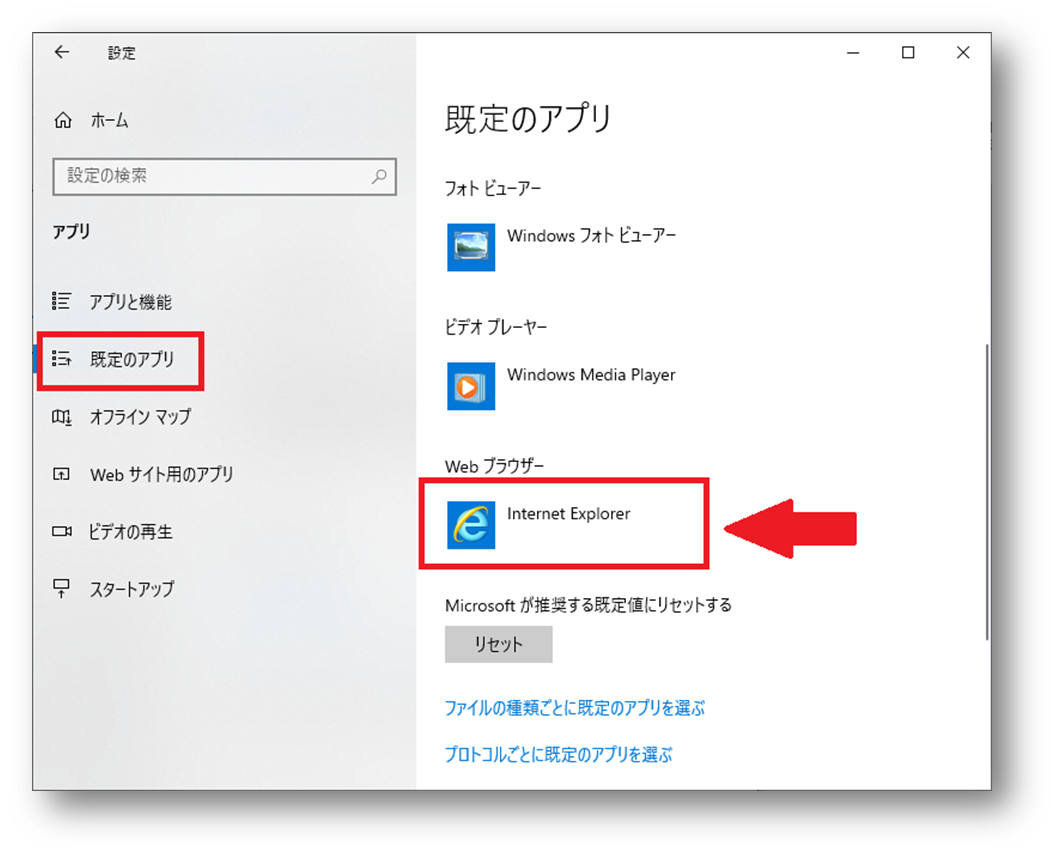Click the ビデオ プレーヤー section heading
This screenshot has height=856, width=1057.
495,327
